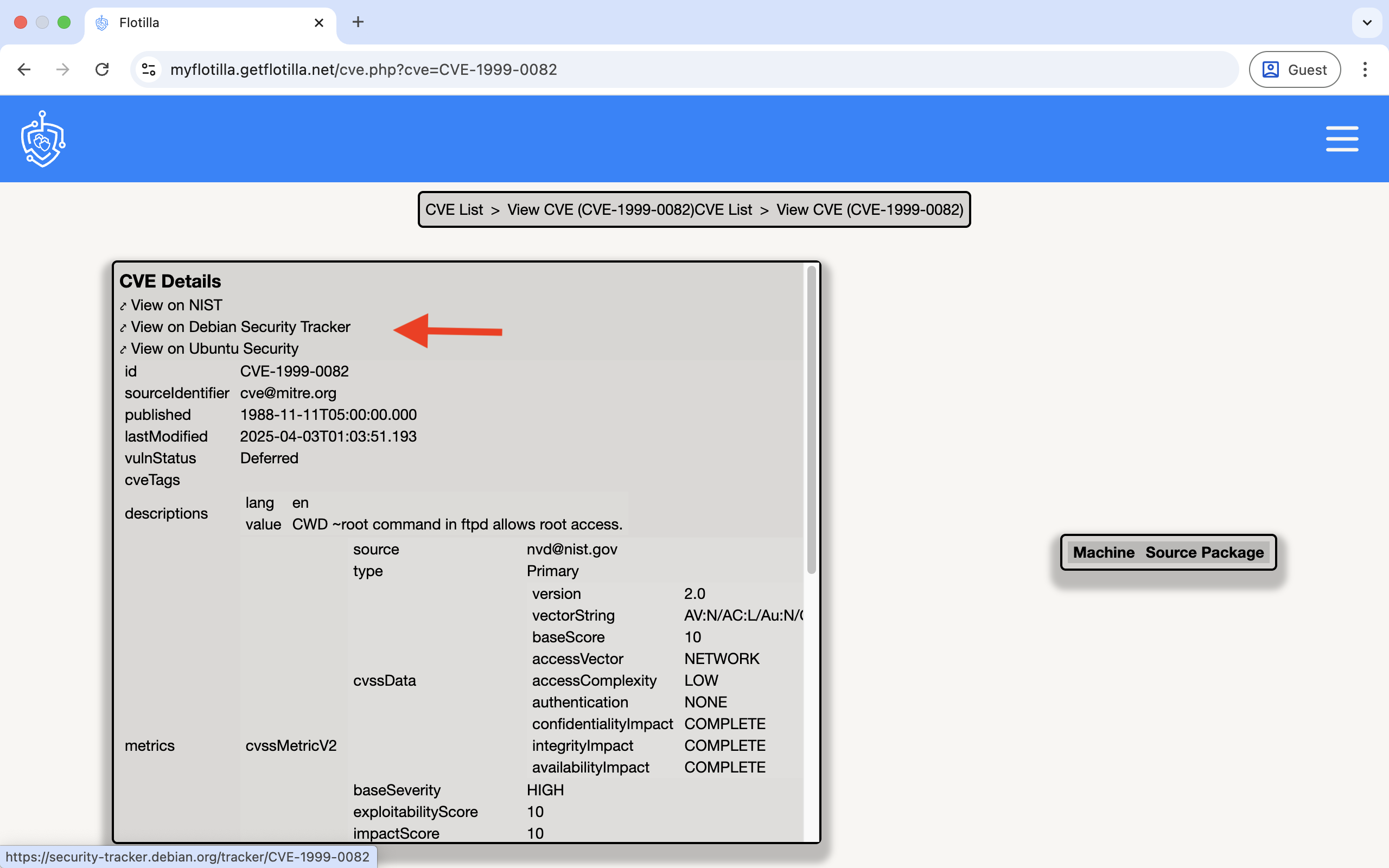The image size is (1389, 868).
Task: Click CVE List breadcrumb link
Action: pos(454,209)
